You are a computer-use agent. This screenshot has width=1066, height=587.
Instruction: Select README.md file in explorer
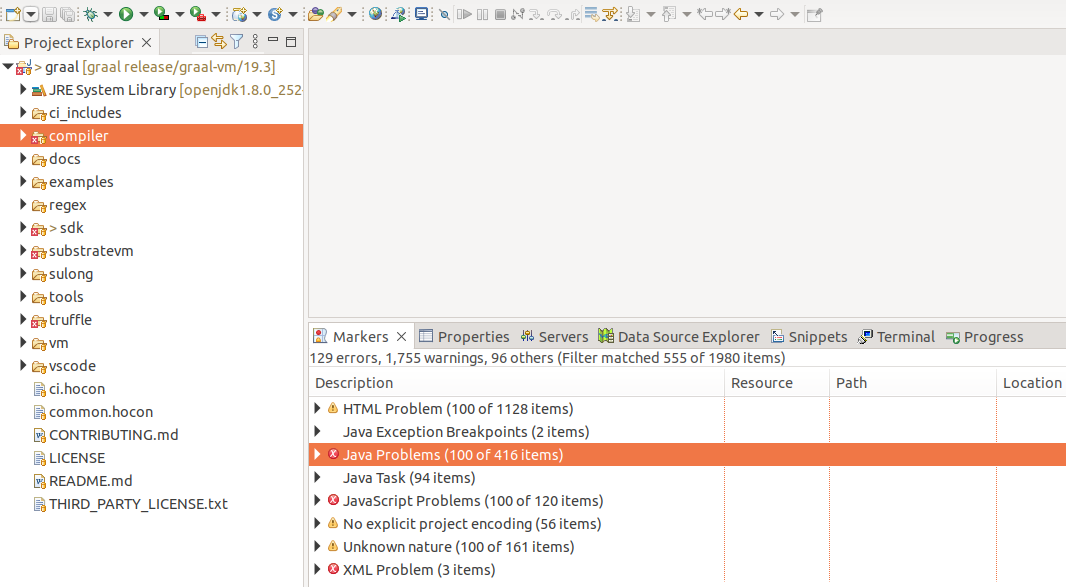(x=90, y=481)
